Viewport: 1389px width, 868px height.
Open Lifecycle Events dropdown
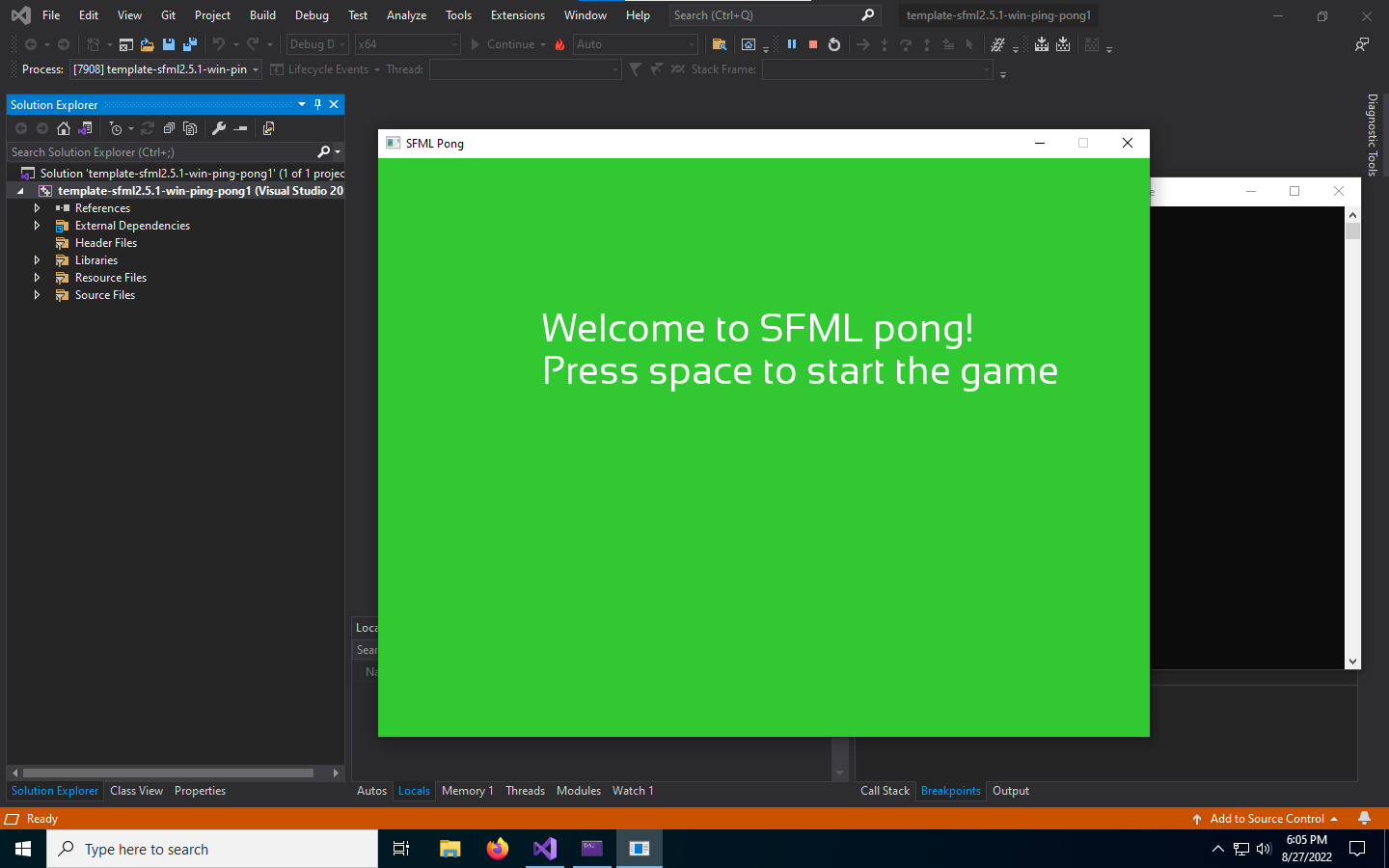click(x=377, y=69)
